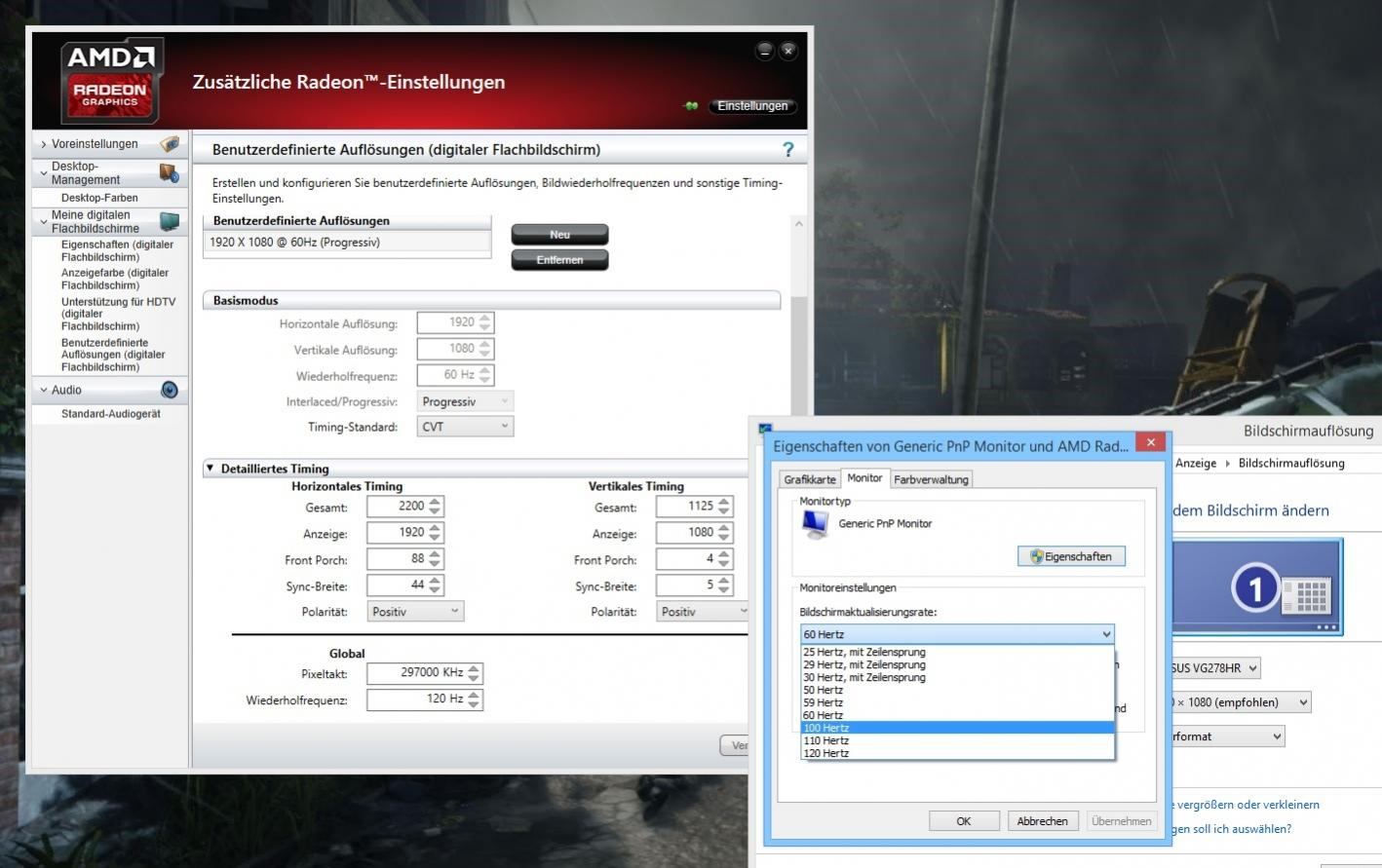Open horizontal Polarität Positiv dropdown

pos(415,612)
